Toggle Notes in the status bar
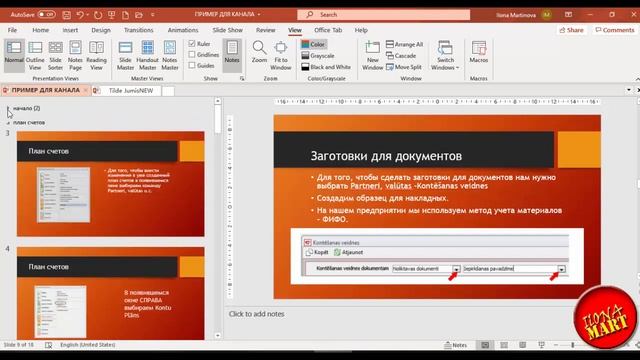The width and height of the screenshot is (640, 360). click(456, 345)
